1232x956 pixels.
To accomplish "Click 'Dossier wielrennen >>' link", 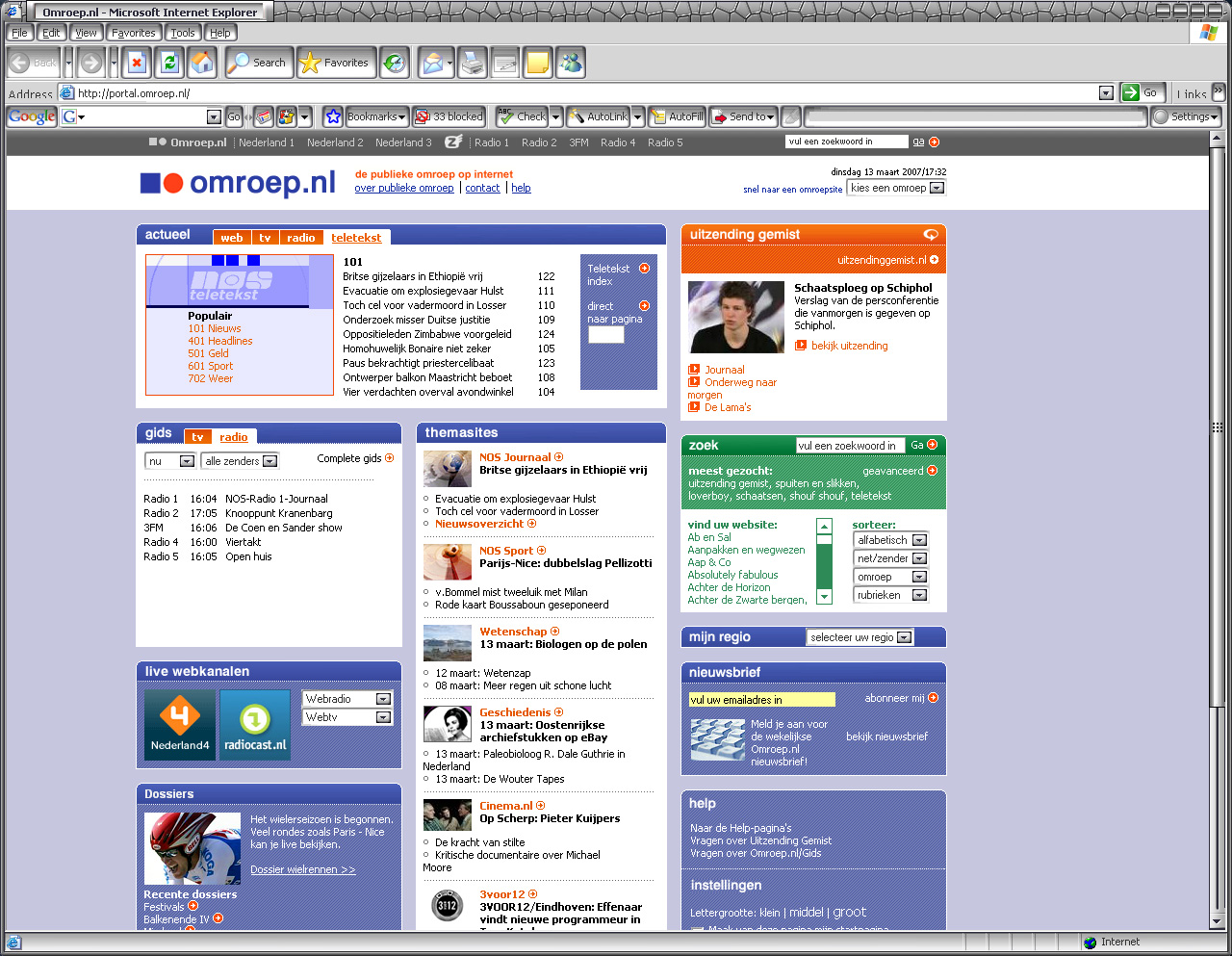I will (x=303, y=869).
